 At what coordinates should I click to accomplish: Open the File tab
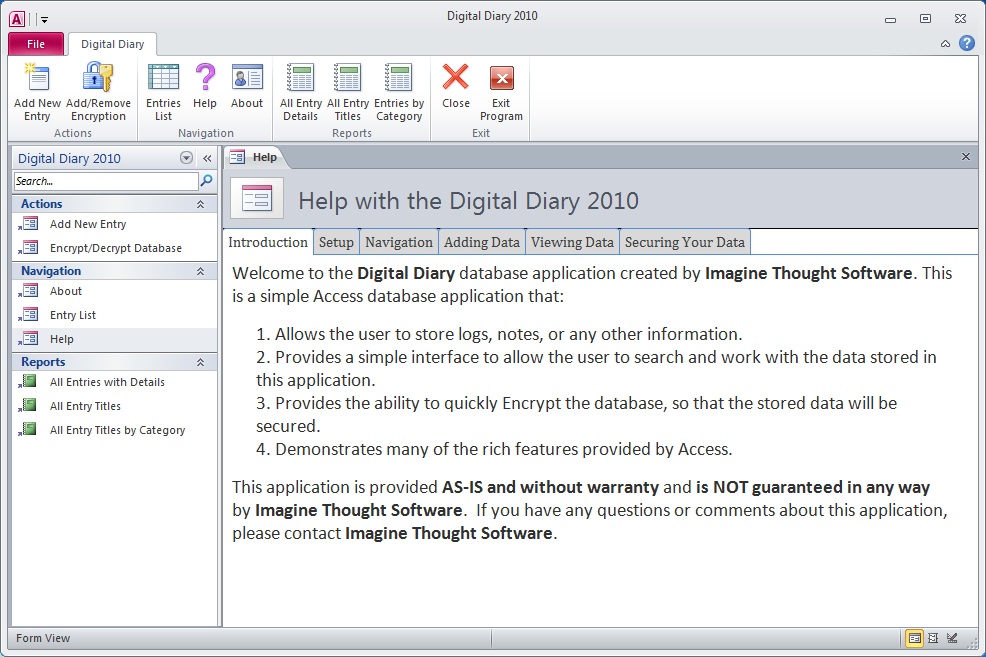pyautogui.click(x=36, y=44)
